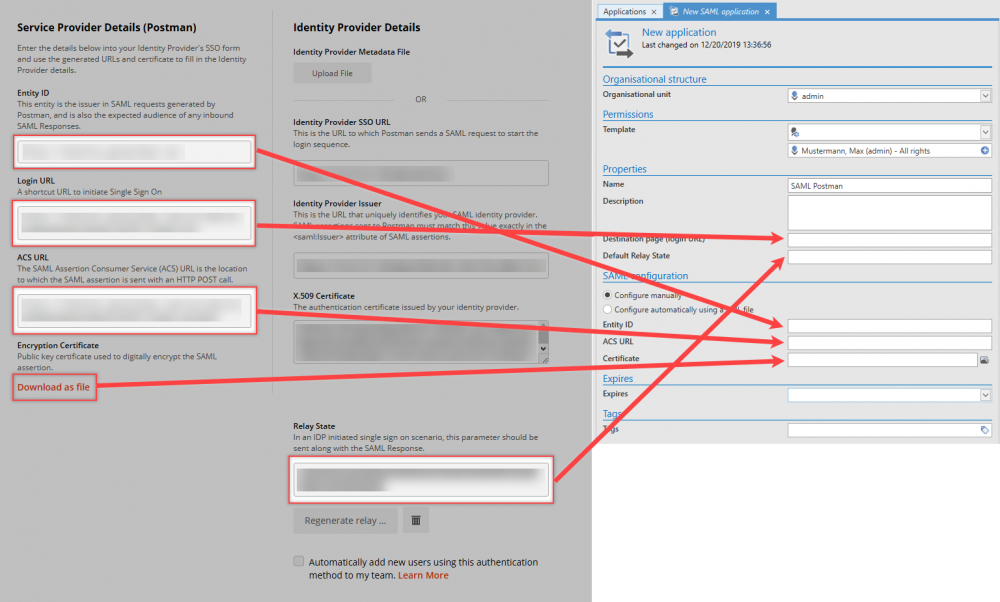1000x602 pixels.
Task: Open the Learn More link
Action: pos(423,575)
